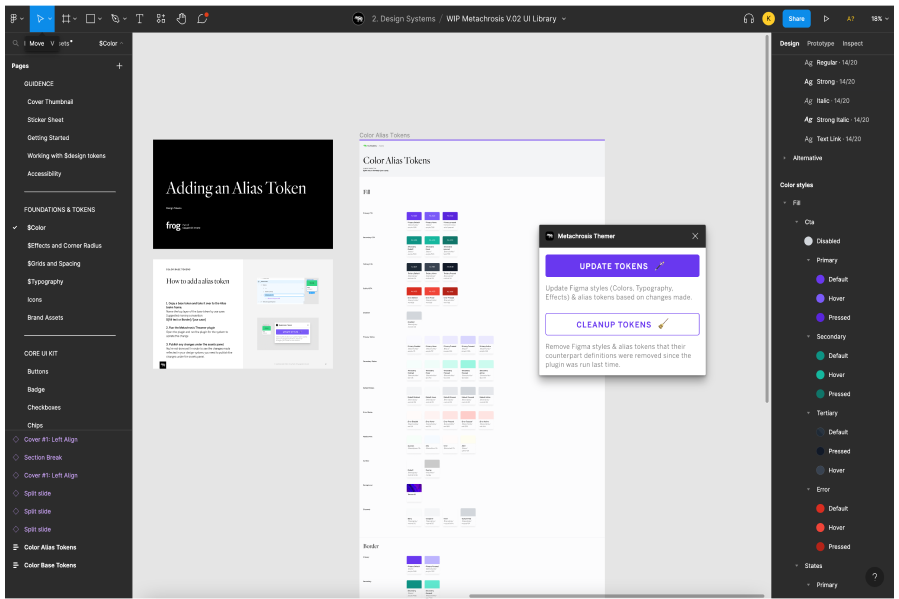Select the Disabled color style swatch
This screenshot has height=599, width=899.
pyautogui.click(x=808, y=241)
